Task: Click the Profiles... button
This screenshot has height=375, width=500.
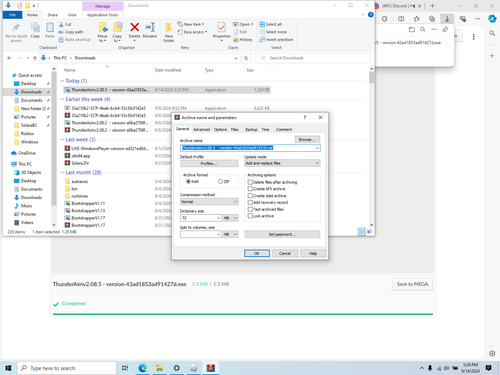Action: pos(209,163)
